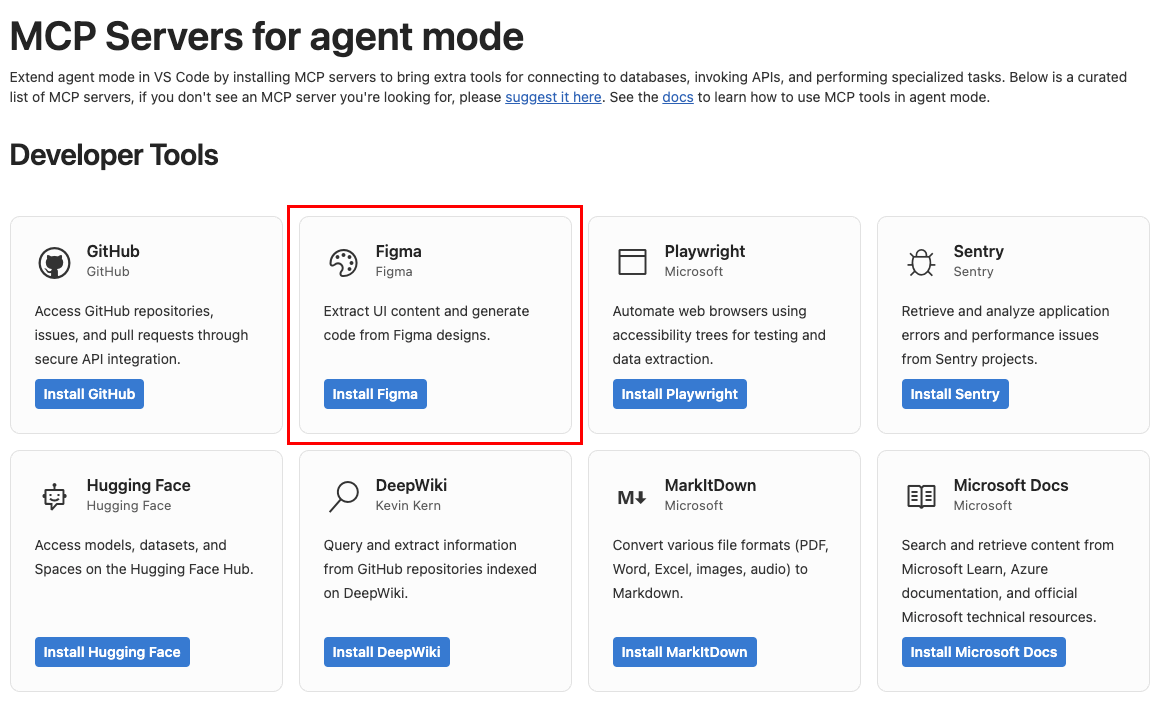Click the 'Access GitHub repositories' description

pyautogui.click(x=142, y=335)
